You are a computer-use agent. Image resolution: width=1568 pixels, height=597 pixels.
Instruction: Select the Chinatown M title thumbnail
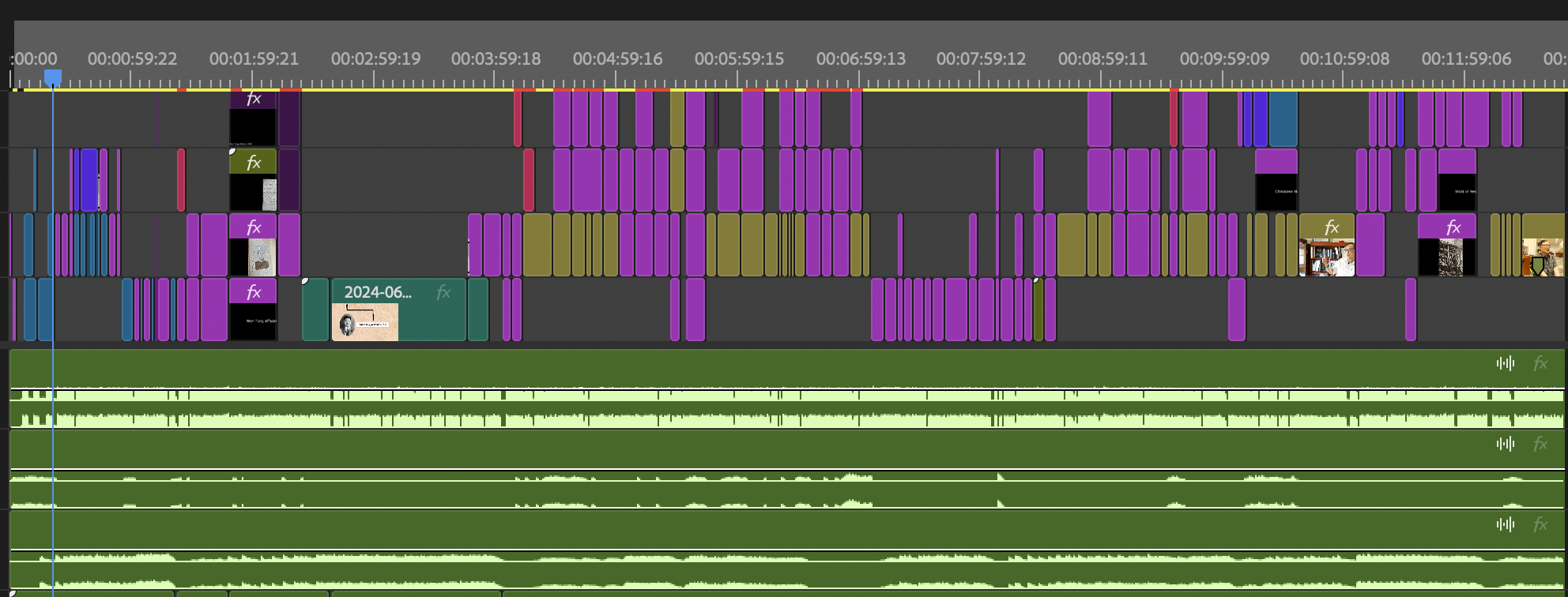click(x=1276, y=192)
